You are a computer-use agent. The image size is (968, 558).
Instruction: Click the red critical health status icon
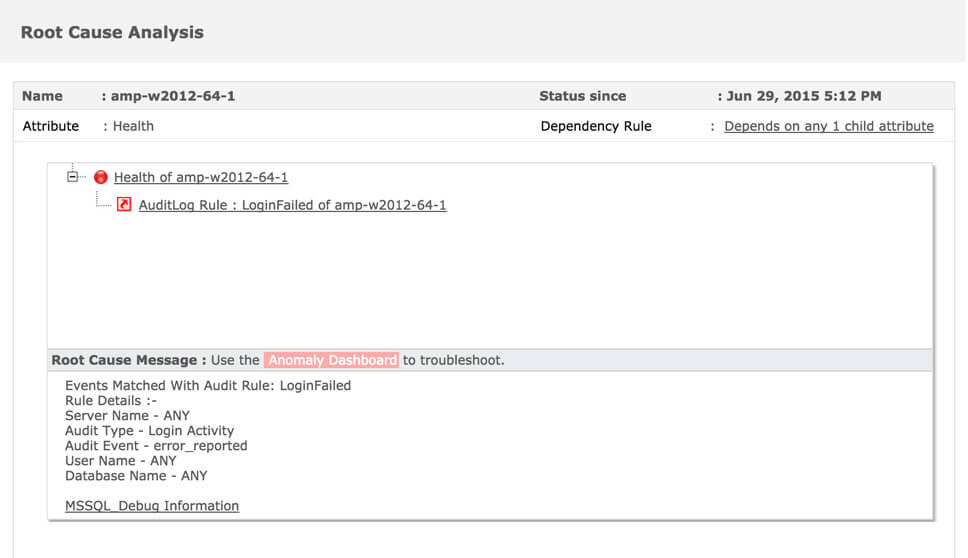pyautogui.click(x=101, y=178)
